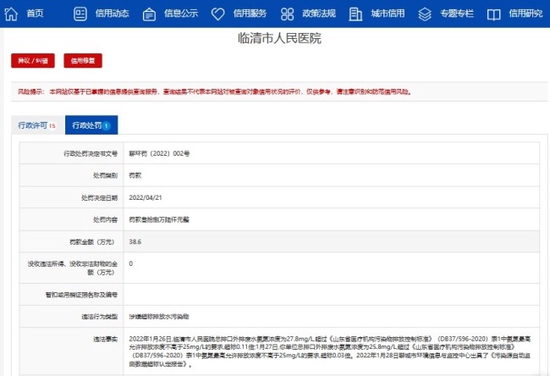This screenshot has height=376, width=550.
Task: Click the building icon for 城市信用
Action: (x=355, y=14)
